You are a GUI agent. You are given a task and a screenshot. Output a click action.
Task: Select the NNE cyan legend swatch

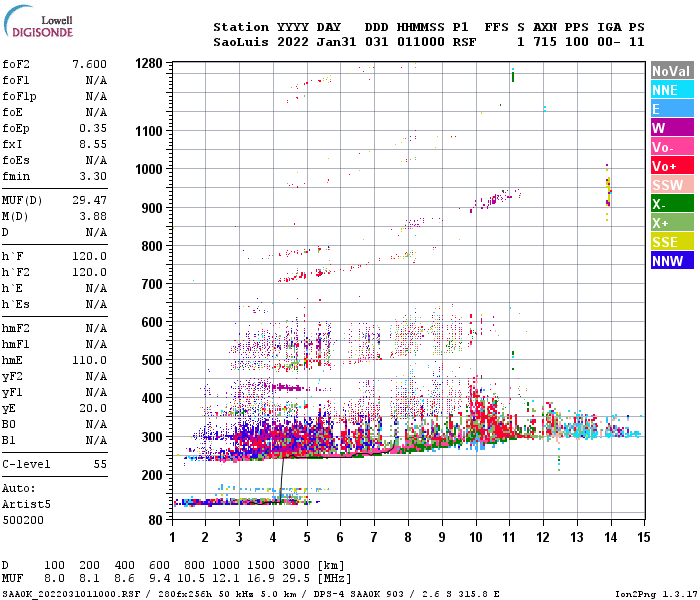click(x=672, y=90)
